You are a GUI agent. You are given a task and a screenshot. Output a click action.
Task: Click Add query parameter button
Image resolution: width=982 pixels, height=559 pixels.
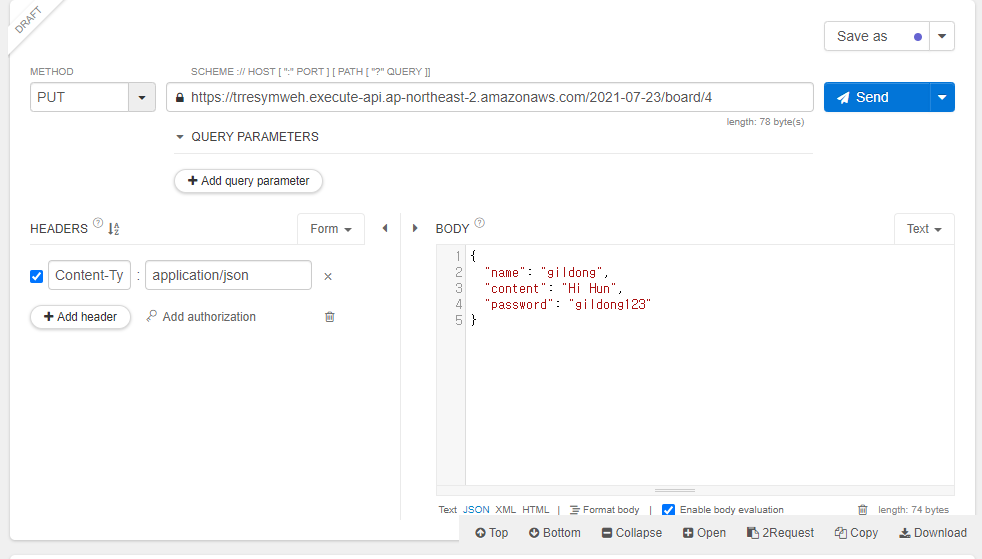point(248,181)
